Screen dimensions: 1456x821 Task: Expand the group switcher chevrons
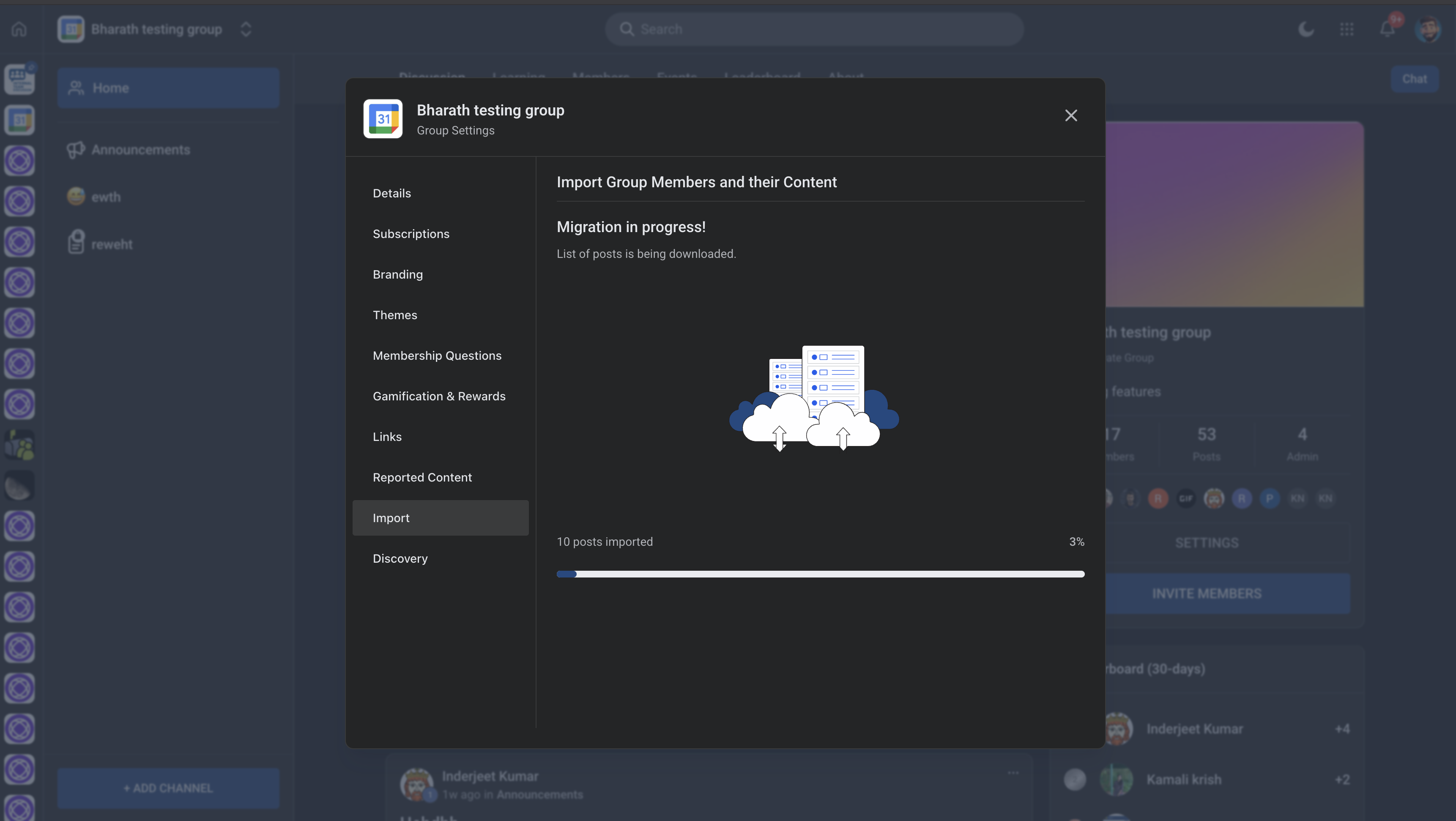[245, 29]
